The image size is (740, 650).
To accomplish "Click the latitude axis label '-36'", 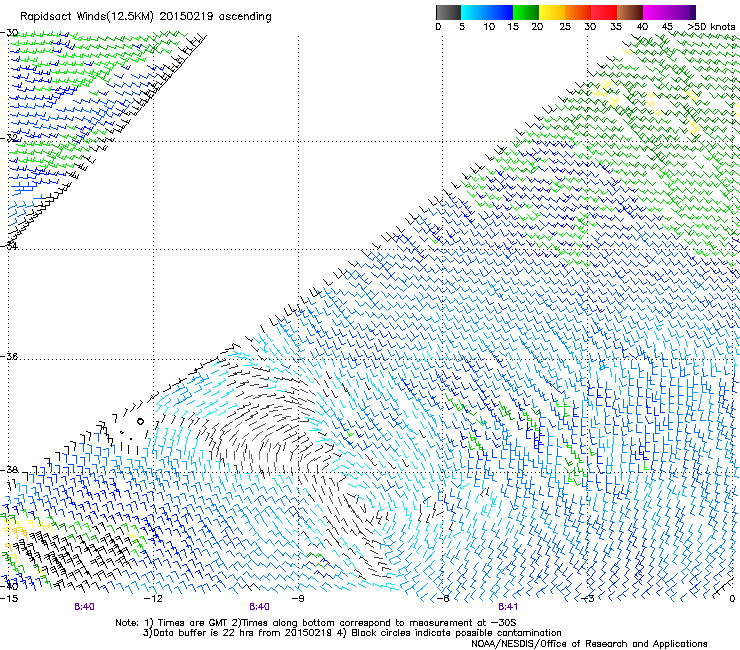I will tap(9, 356).
